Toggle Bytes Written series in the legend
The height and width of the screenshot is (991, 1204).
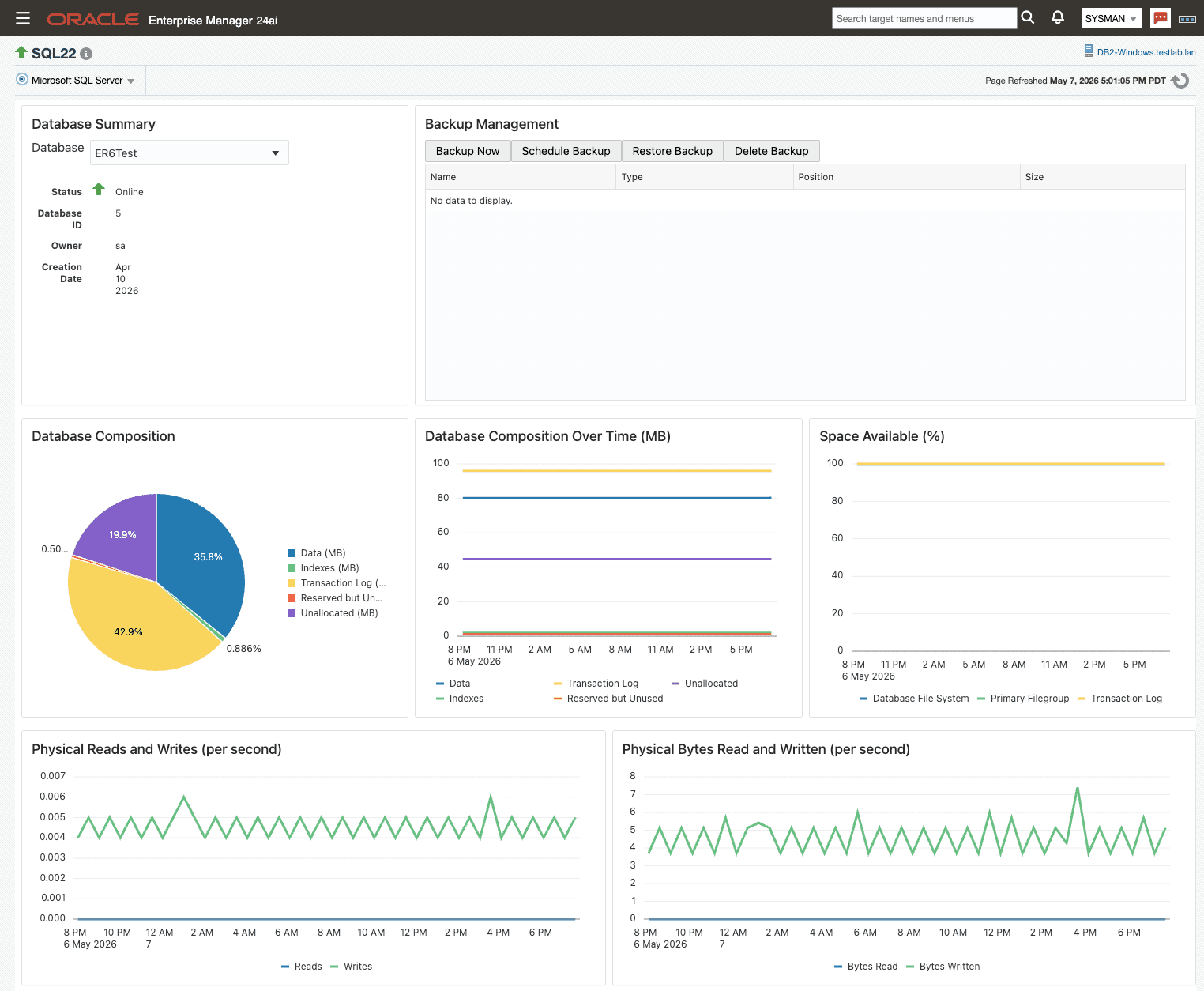click(x=943, y=967)
